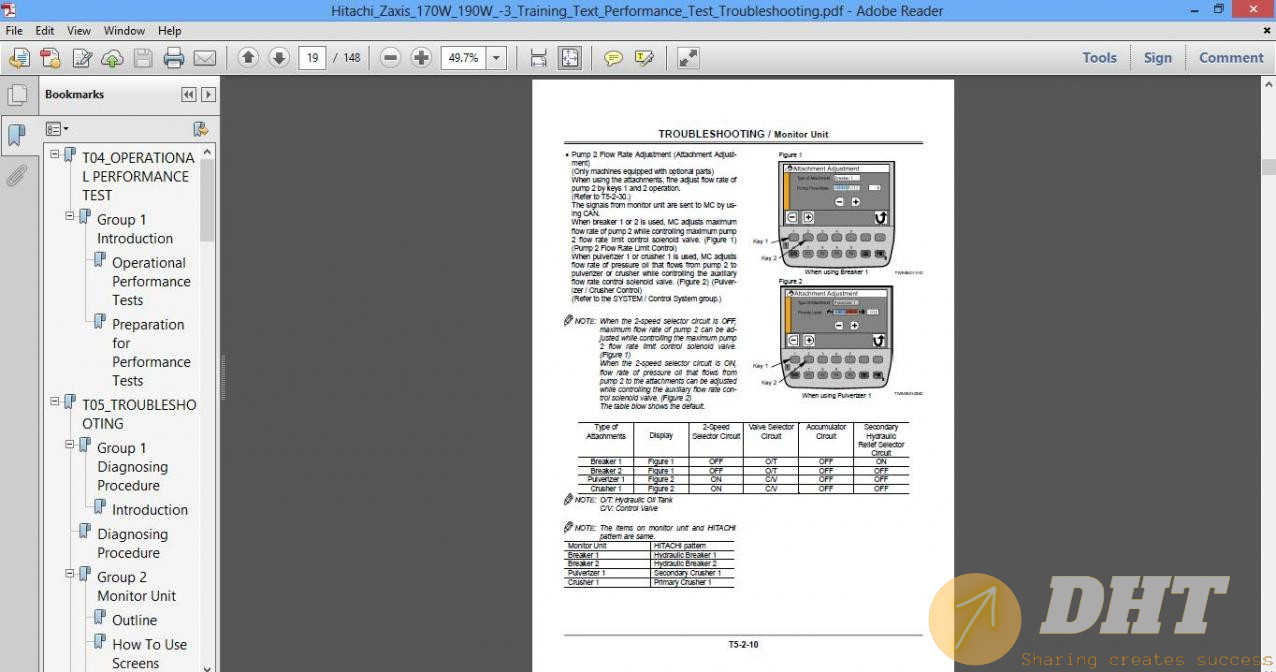The width and height of the screenshot is (1276, 672).
Task: Click the right arrow beside Bookmarks header
Action: pos(208,95)
